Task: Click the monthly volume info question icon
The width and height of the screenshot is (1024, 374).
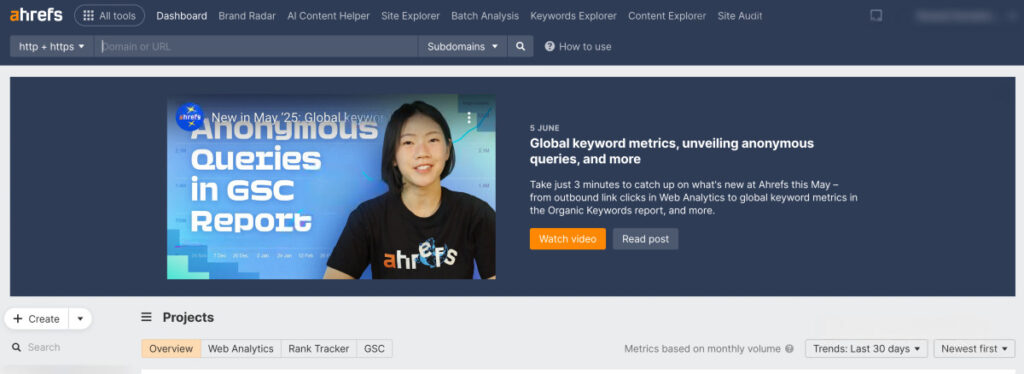Action: [x=790, y=349]
